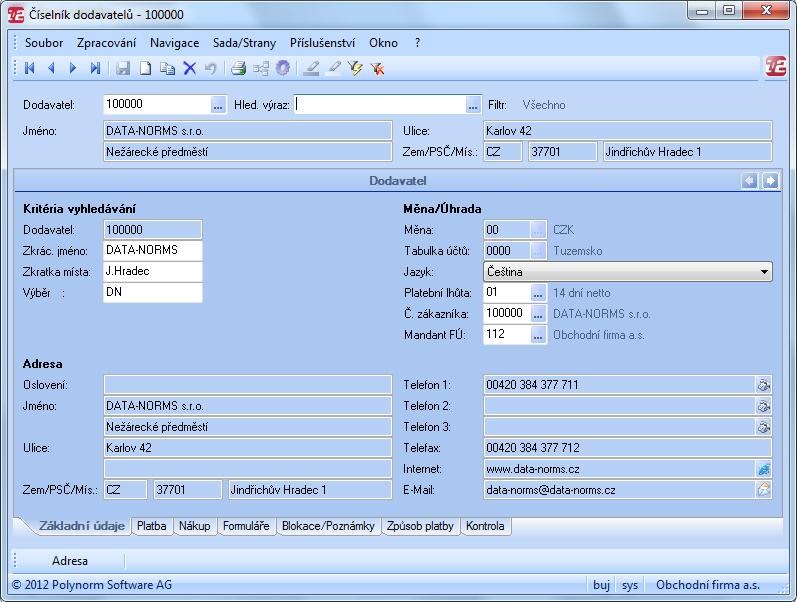Click the Print icon
797x602 pixels.
pos(238,68)
